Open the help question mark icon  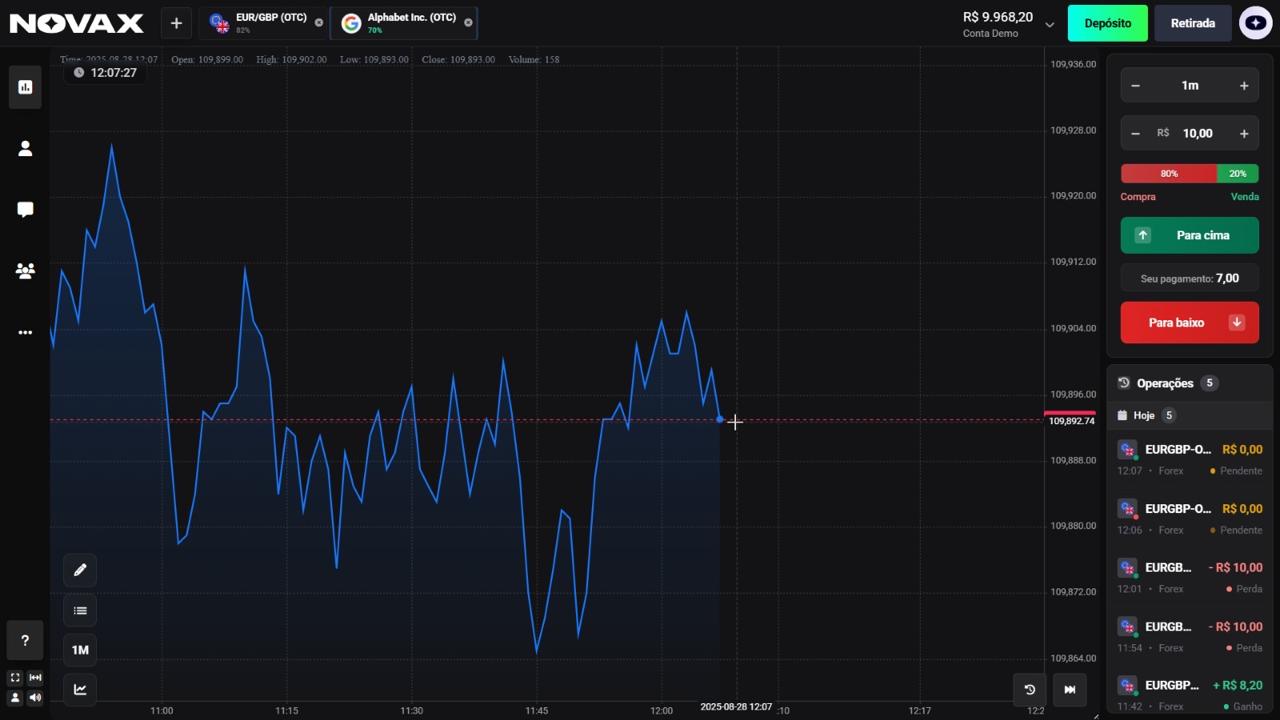pyautogui.click(x=25, y=640)
